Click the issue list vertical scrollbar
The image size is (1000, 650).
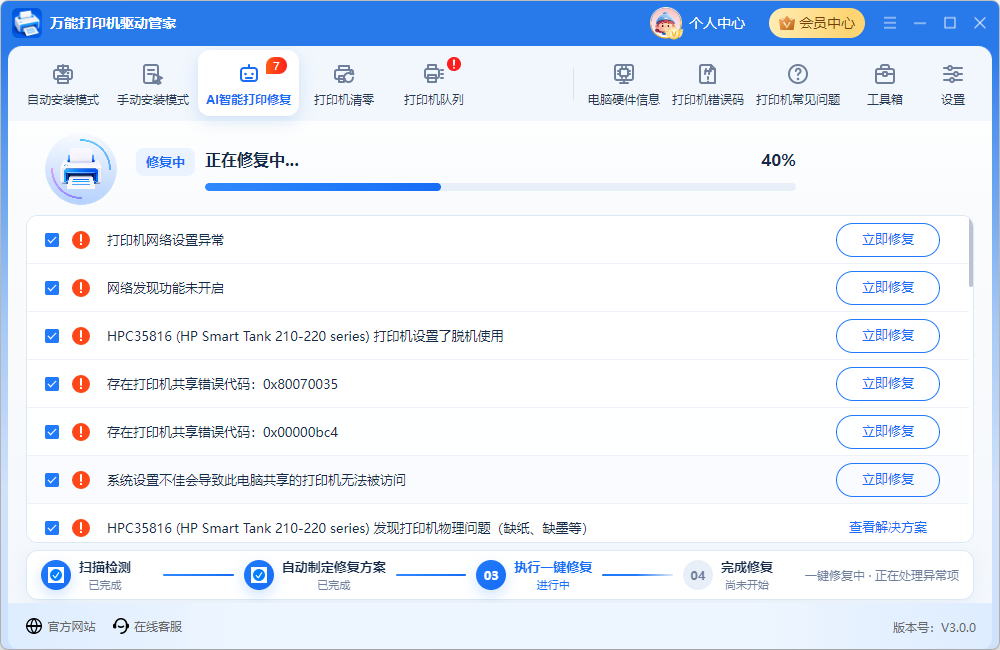971,253
